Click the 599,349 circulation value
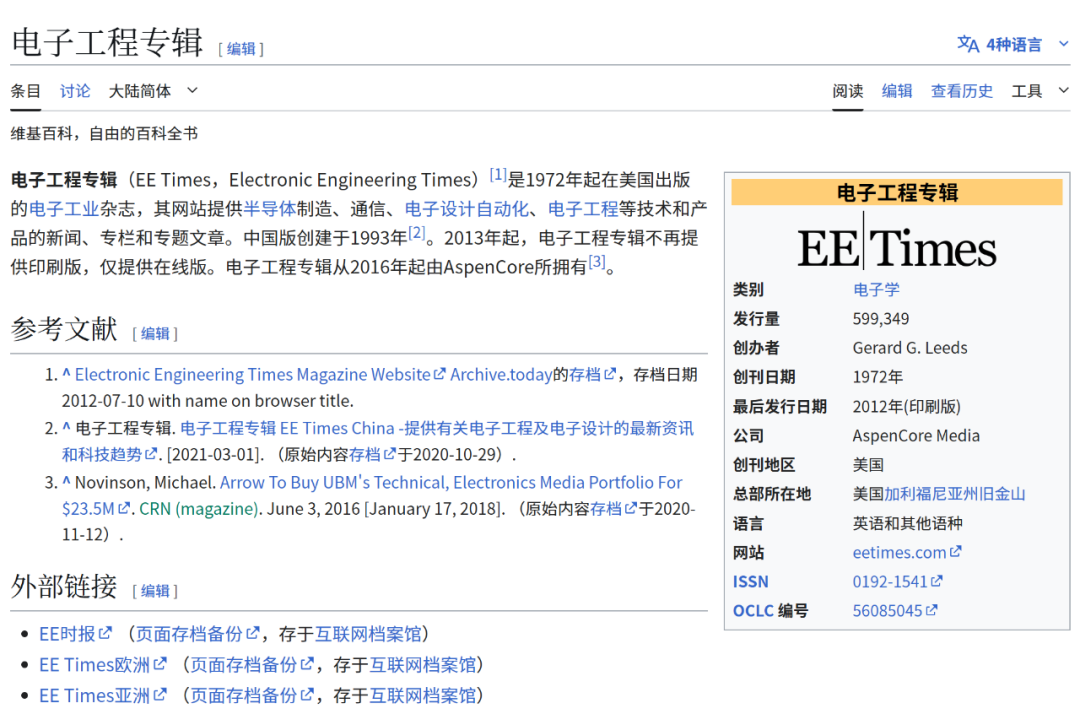Viewport: 1080px width, 714px height. pyautogui.click(x=880, y=319)
